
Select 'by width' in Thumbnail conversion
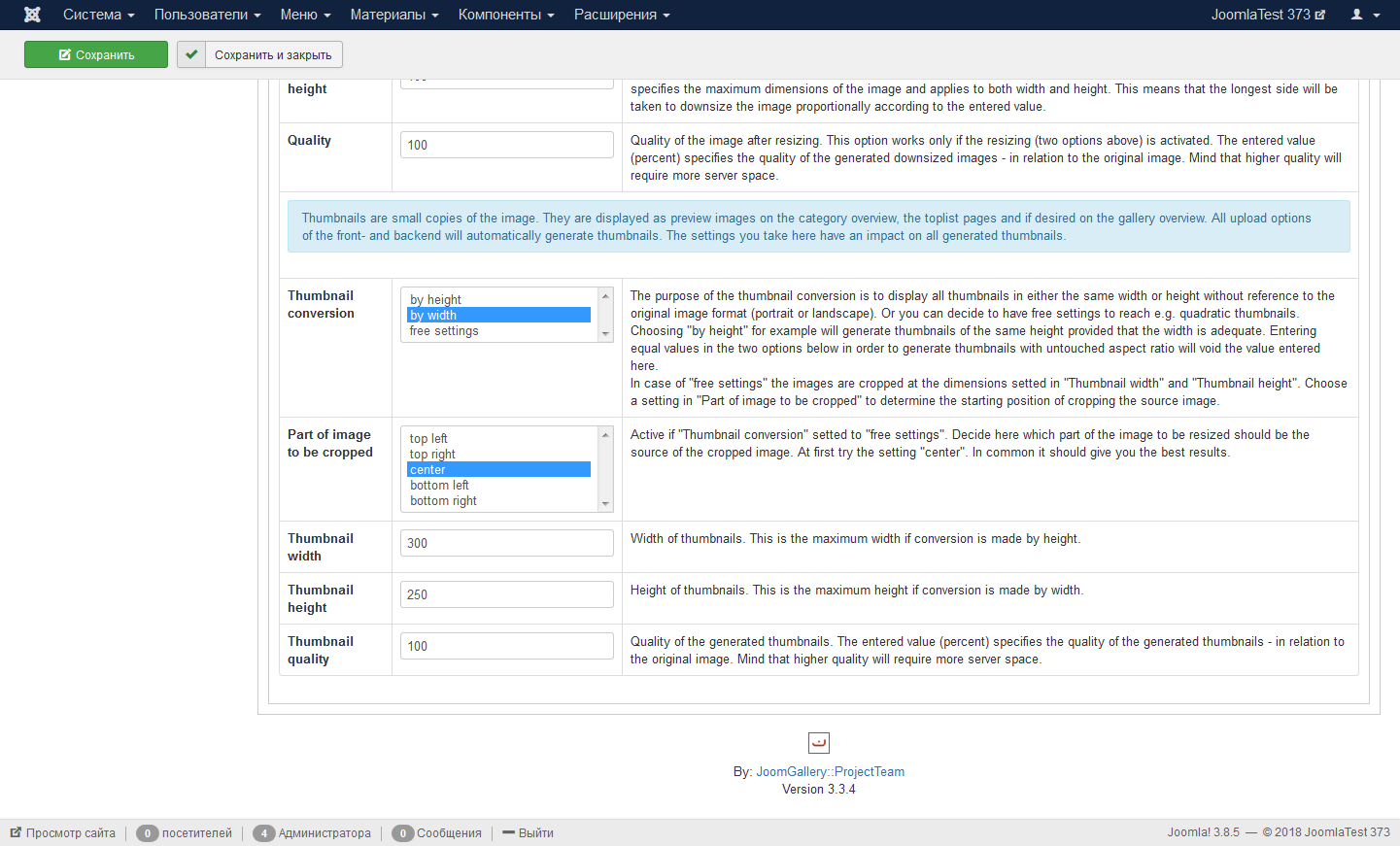(x=498, y=315)
